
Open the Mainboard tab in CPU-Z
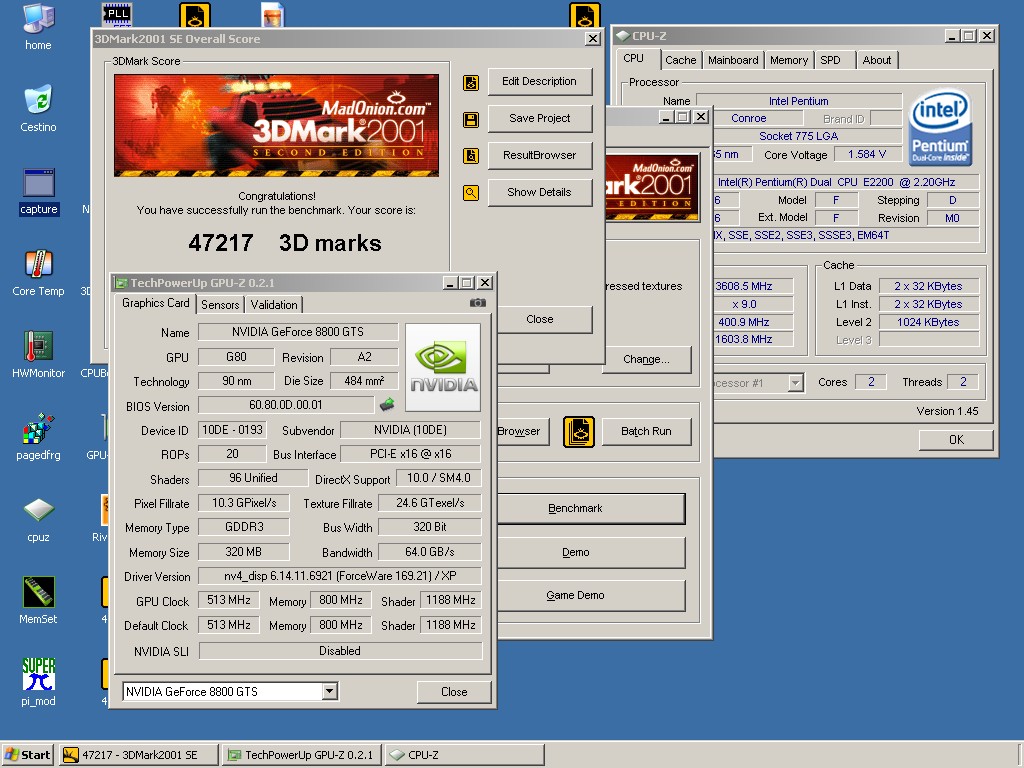point(733,60)
